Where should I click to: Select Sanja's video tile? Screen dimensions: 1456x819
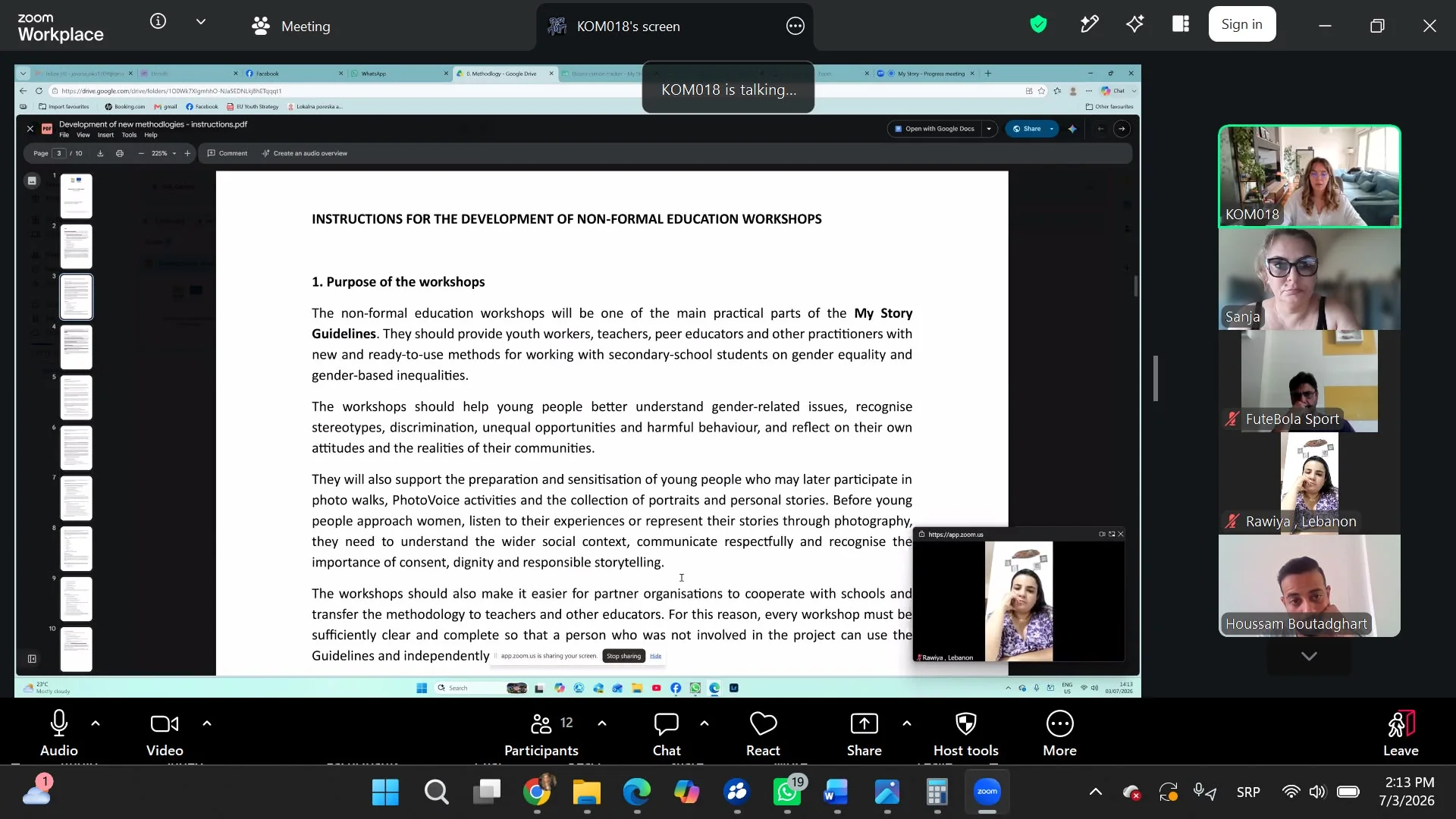pos(1310,278)
